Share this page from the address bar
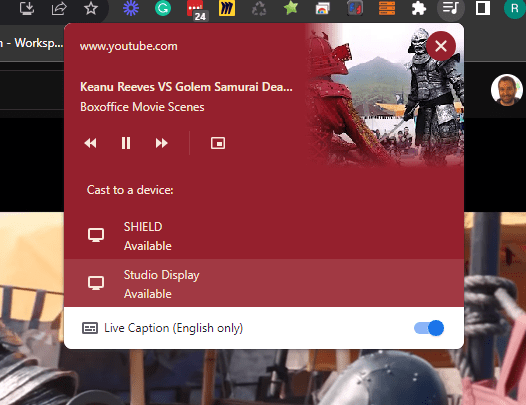The image size is (526, 405). (x=59, y=8)
